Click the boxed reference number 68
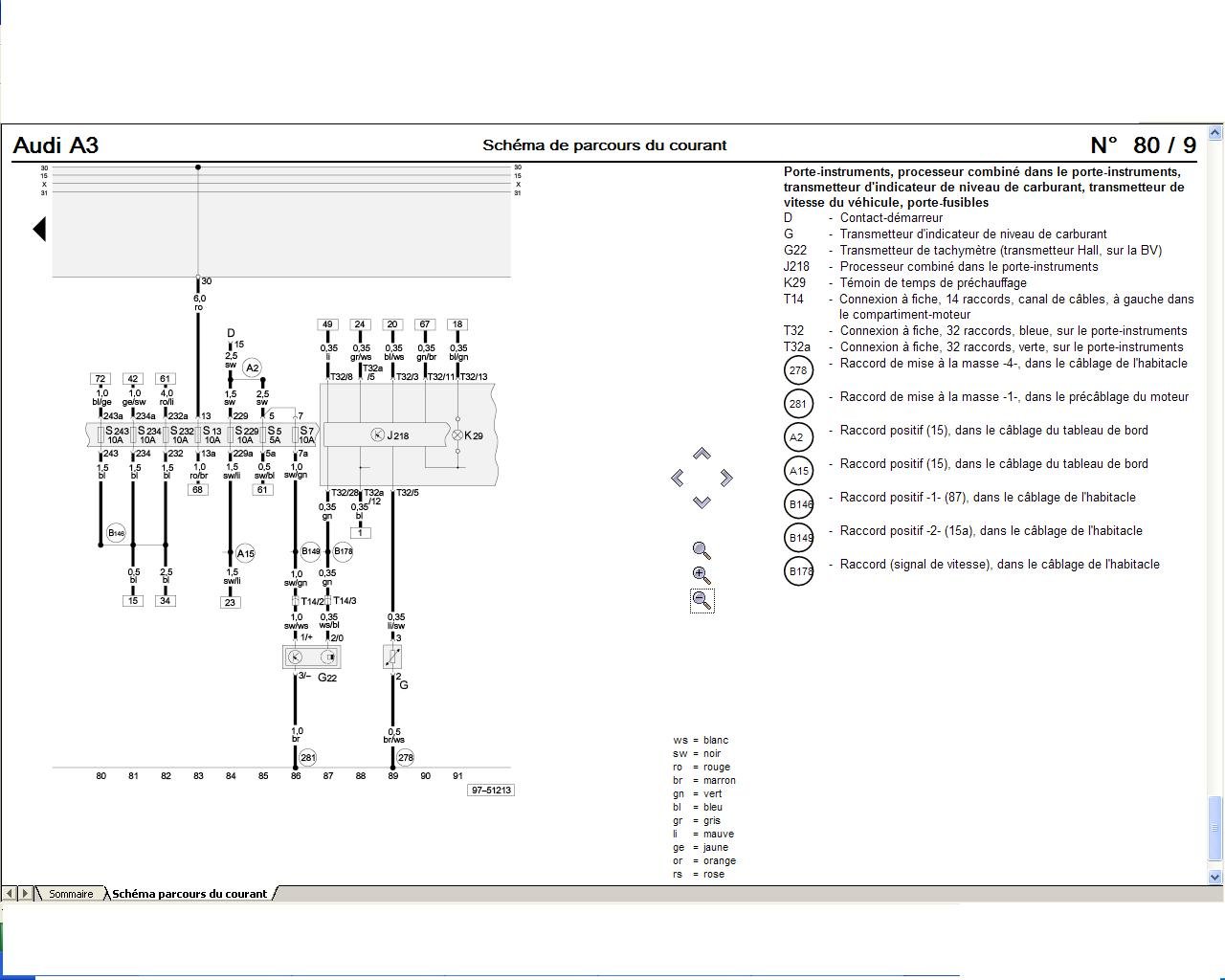 pos(198,489)
